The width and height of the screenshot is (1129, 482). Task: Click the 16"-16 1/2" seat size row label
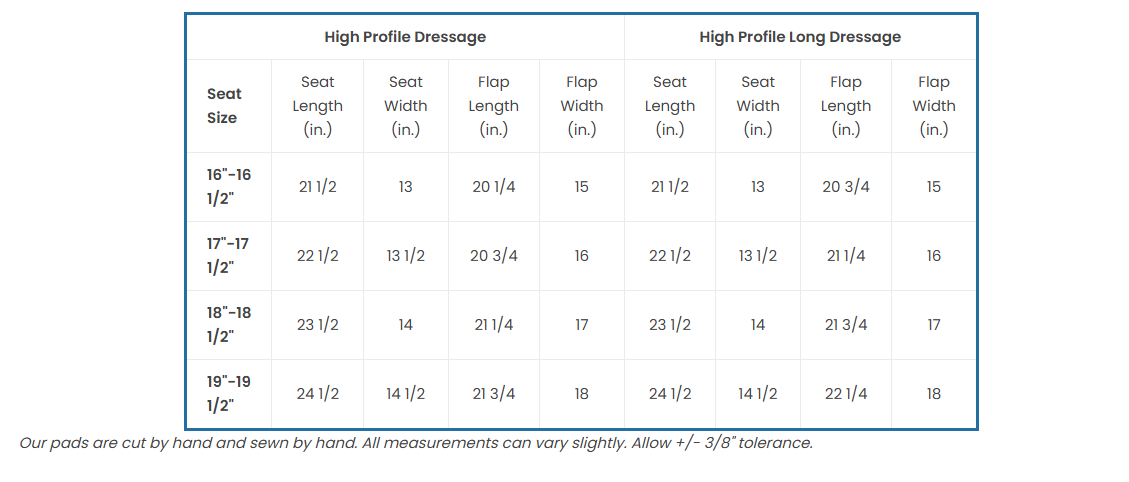[x=229, y=187]
